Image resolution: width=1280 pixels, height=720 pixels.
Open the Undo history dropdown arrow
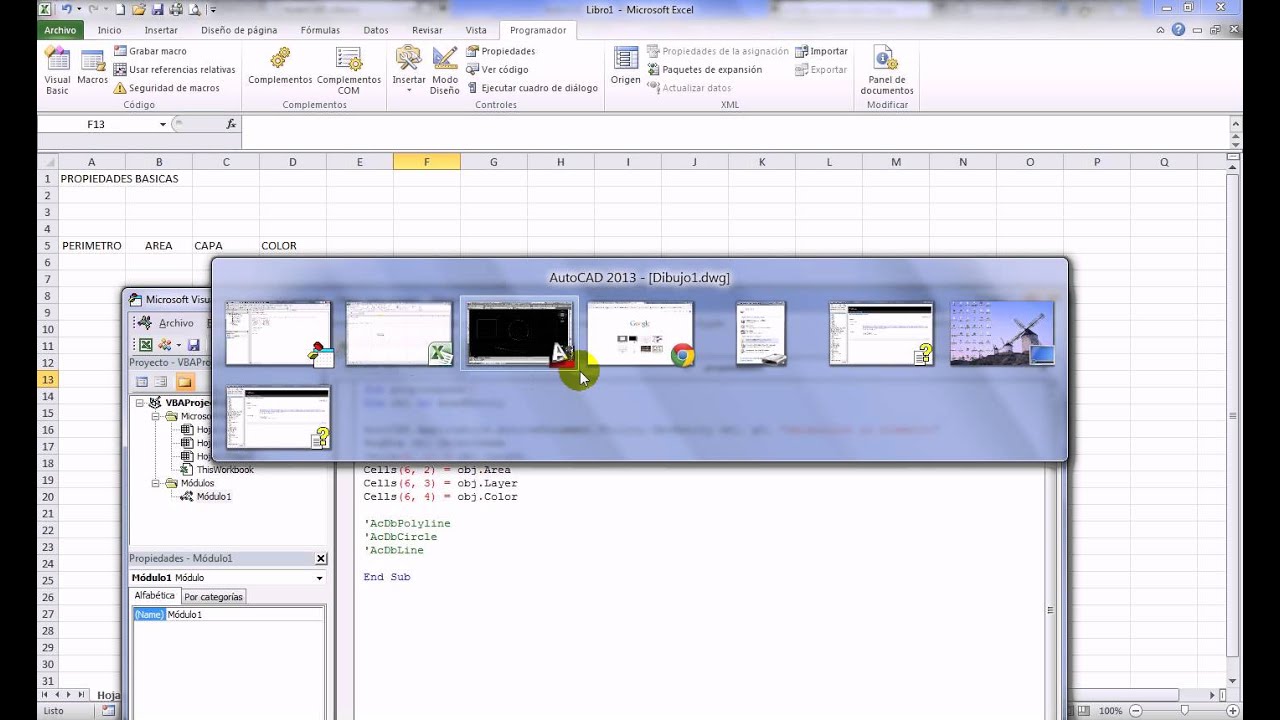click(x=78, y=10)
